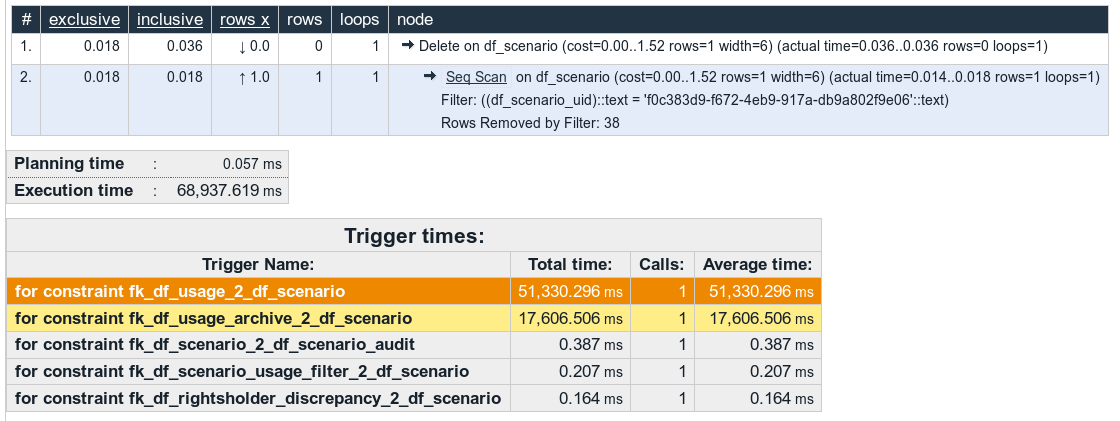Image resolution: width=1120 pixels, height=421 pixels.
Task: Click the rows x column header
Action: 245,20
